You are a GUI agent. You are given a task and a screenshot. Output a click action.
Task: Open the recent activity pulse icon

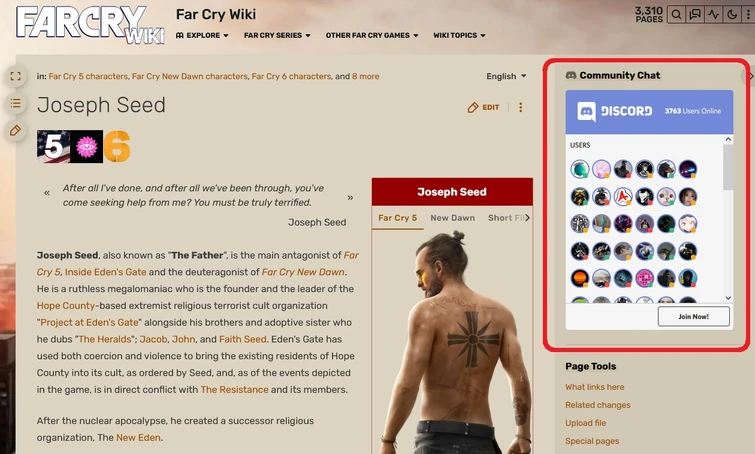[x=714, y=14]
